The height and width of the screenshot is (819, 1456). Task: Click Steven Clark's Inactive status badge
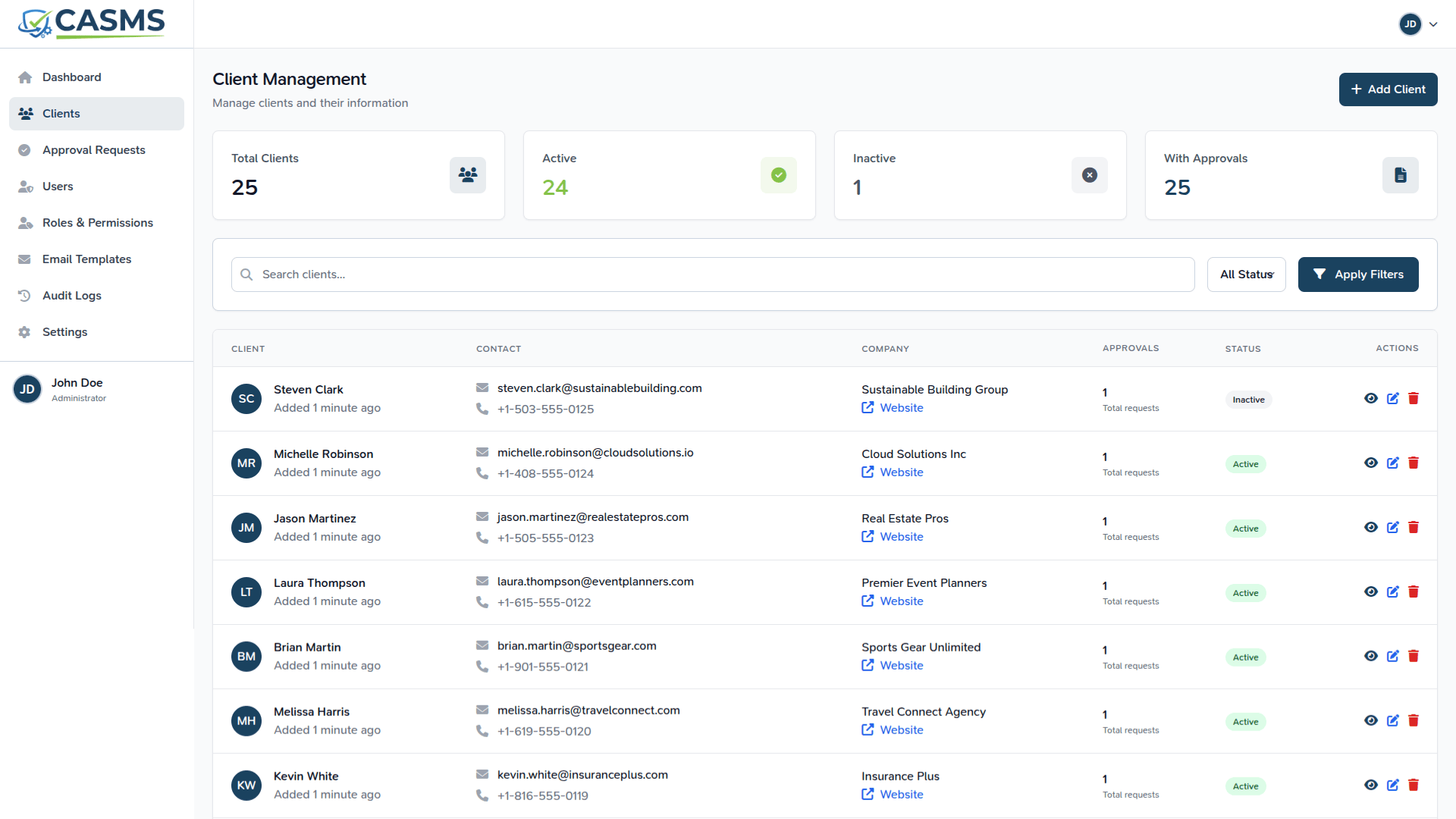[x=1248, y=400]
